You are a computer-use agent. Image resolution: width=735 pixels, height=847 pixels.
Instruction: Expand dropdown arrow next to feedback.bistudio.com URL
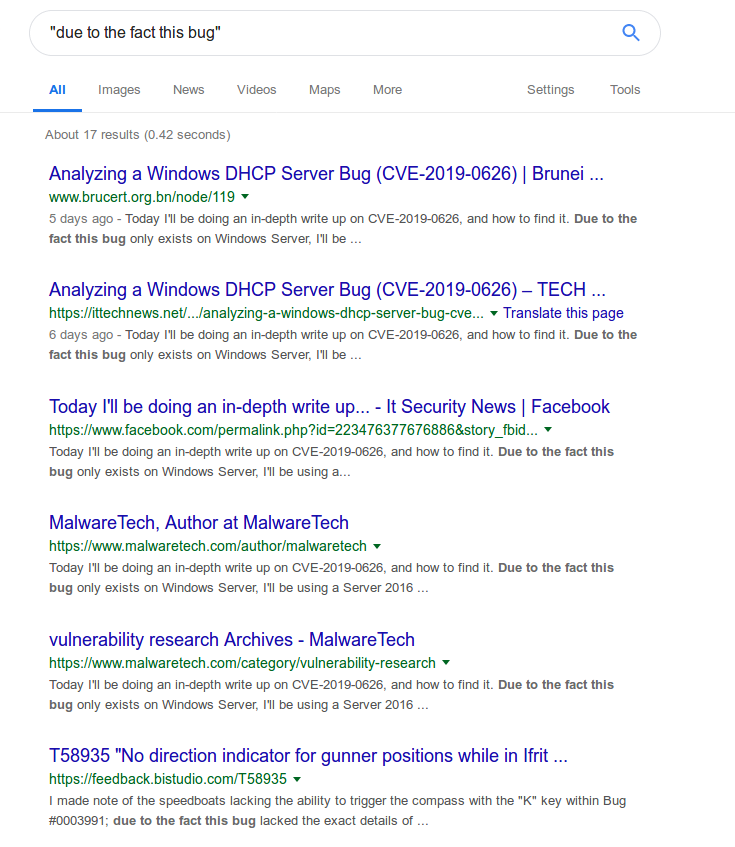point(297,779)
